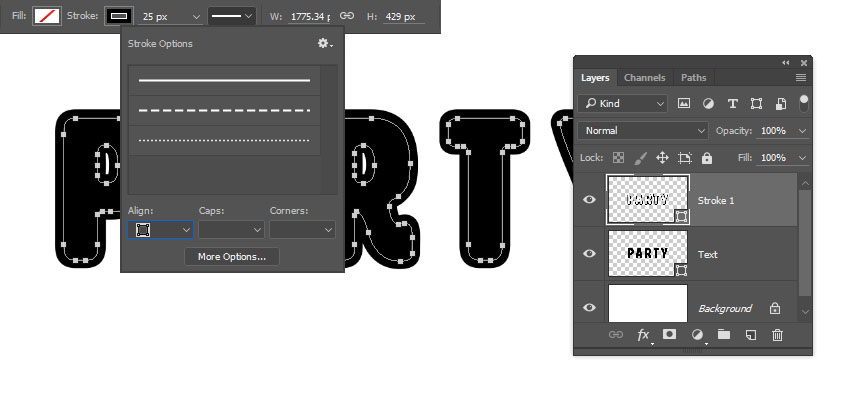
Task: Open the Stroke Options gear menu
Action: [324, 43]
